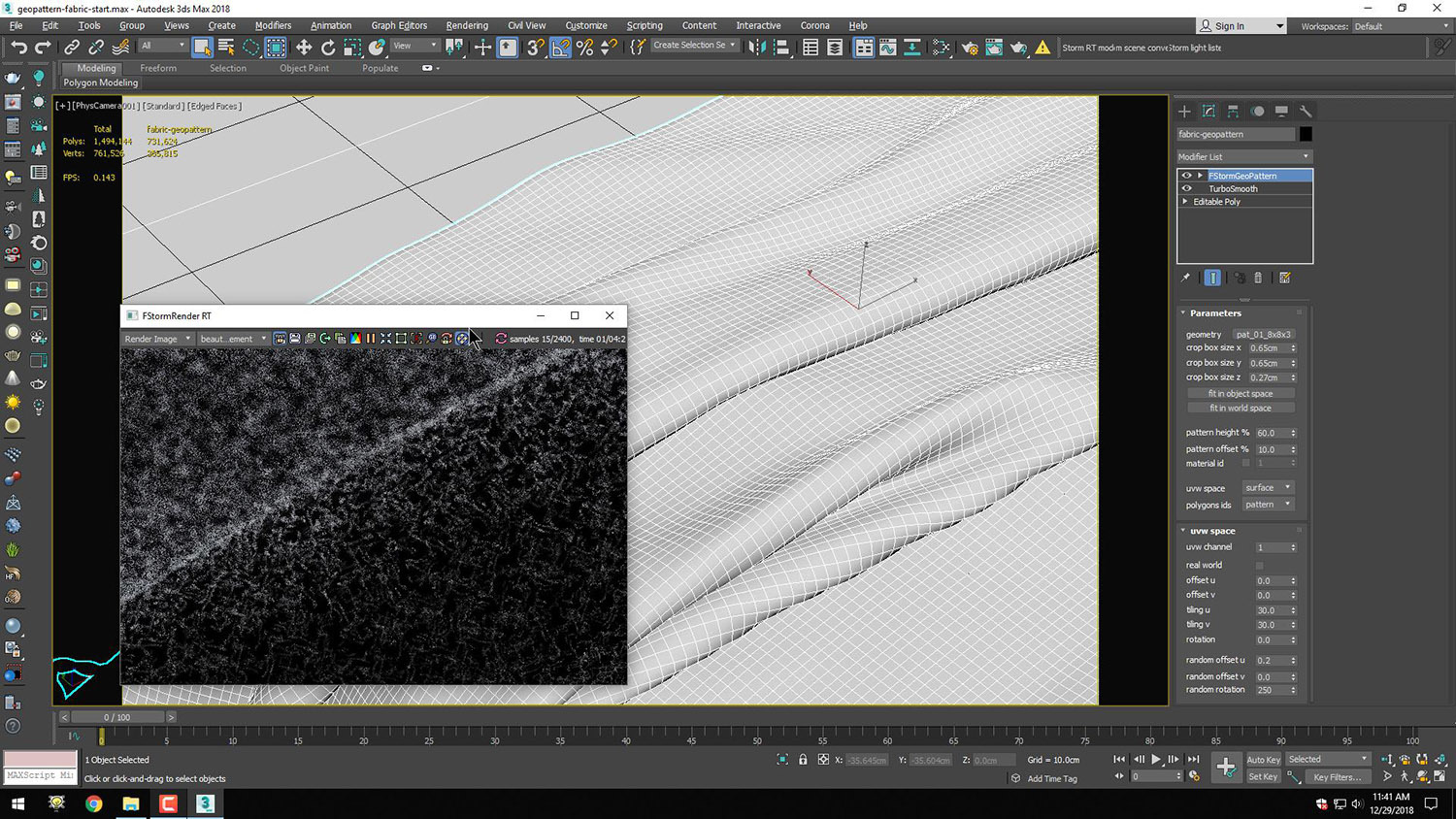Click the Undo arrow in main toolbar

[18, 47]
